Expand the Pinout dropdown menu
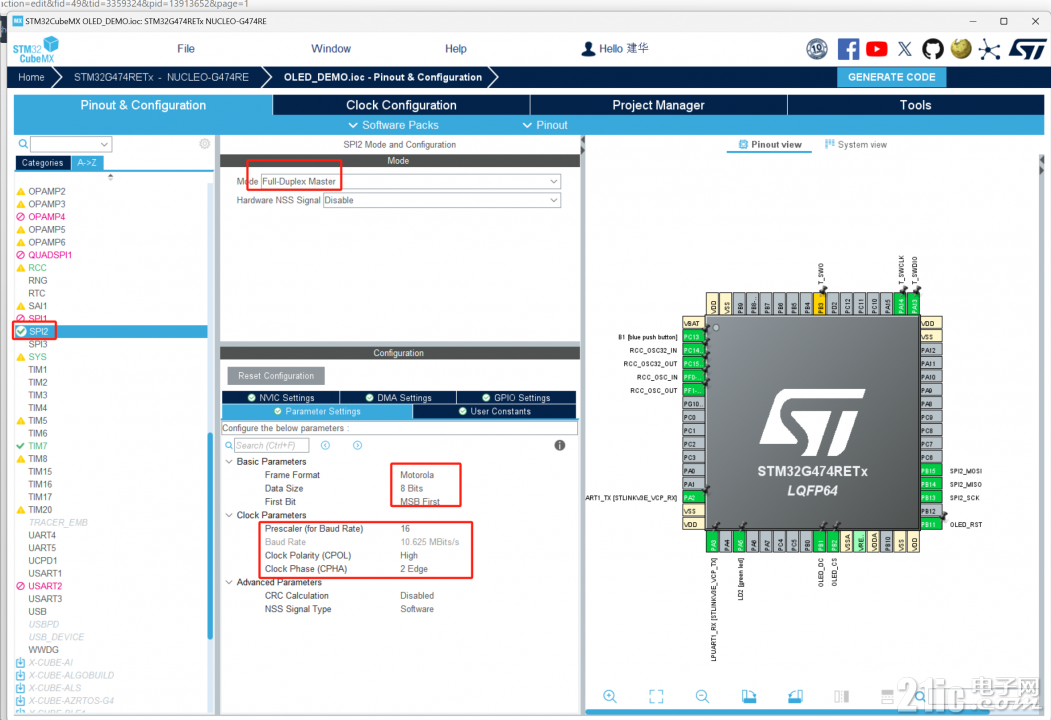Viewport: 1051px width, 720px height. [x=545, y=125]
